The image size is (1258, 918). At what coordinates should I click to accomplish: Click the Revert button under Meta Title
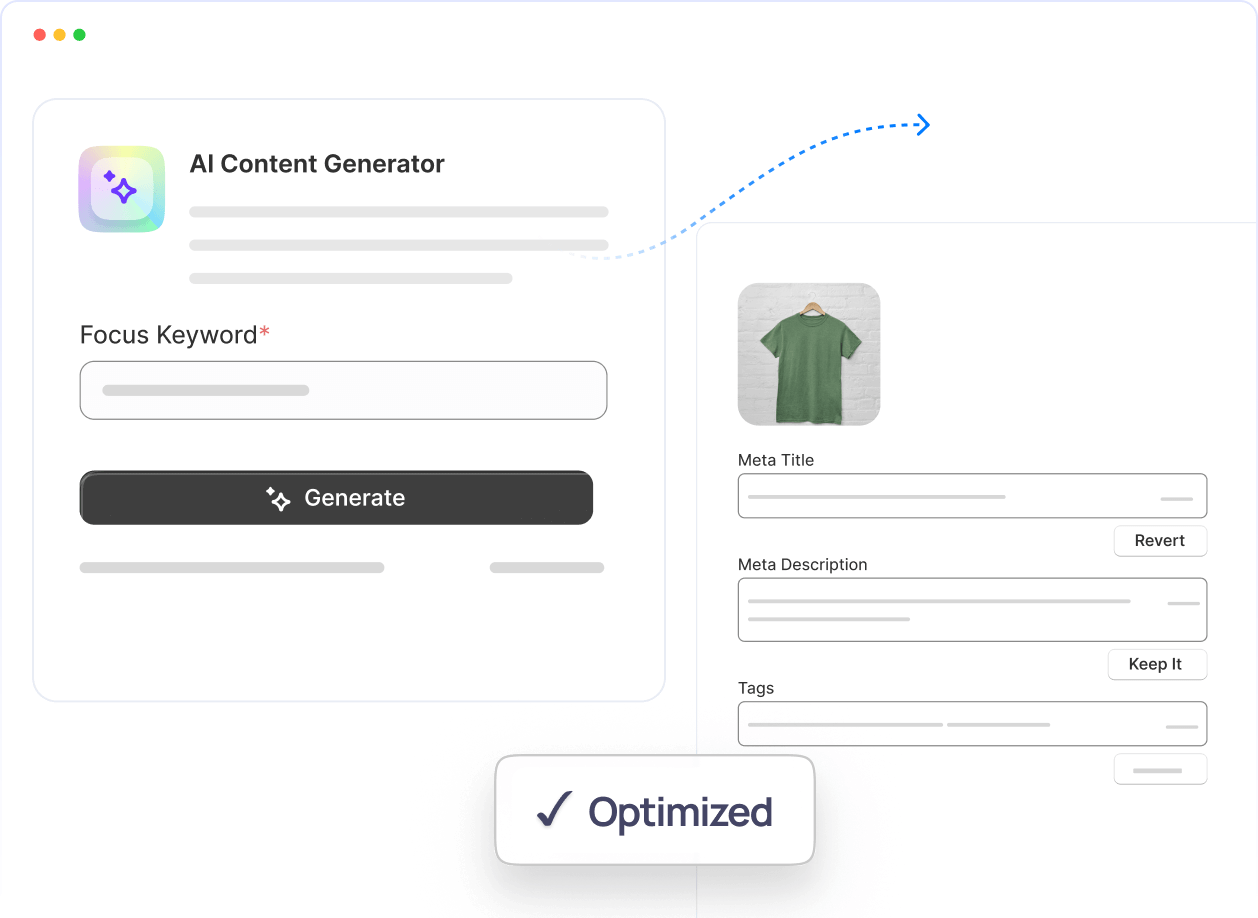coord(1160,541)
